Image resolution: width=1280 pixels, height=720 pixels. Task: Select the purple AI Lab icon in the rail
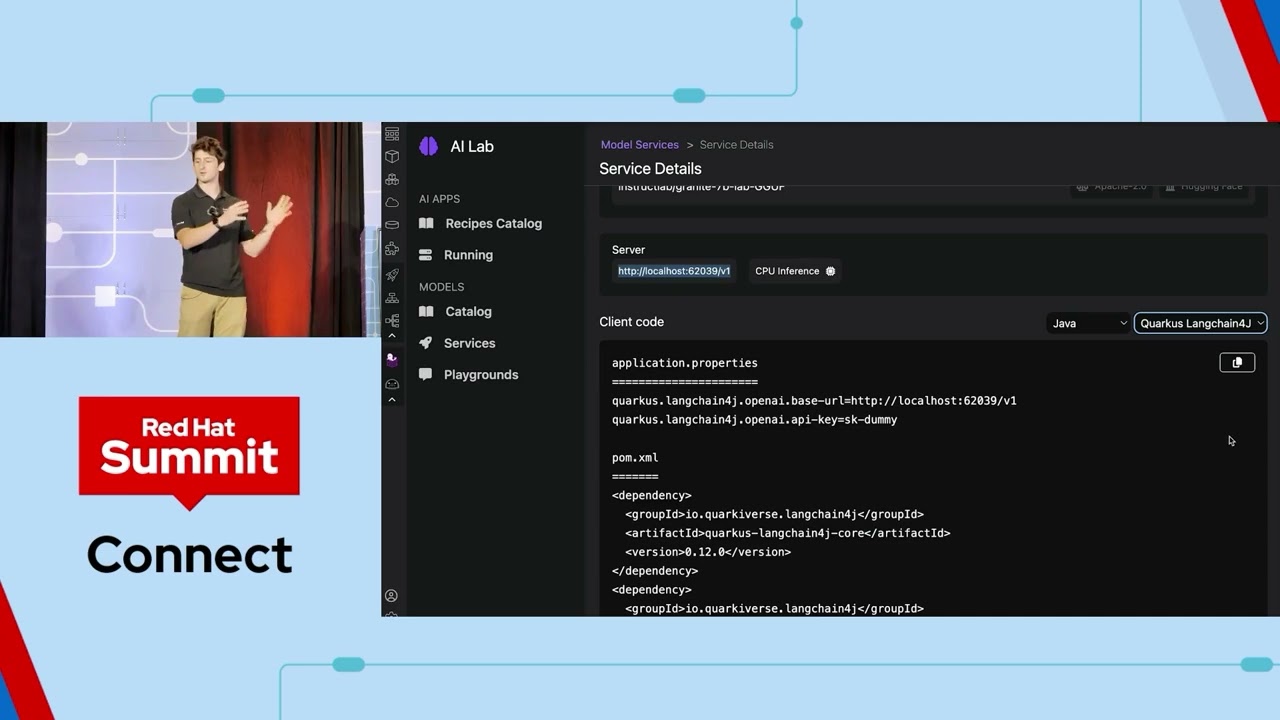pyautogui.click(x=392, y=359)
